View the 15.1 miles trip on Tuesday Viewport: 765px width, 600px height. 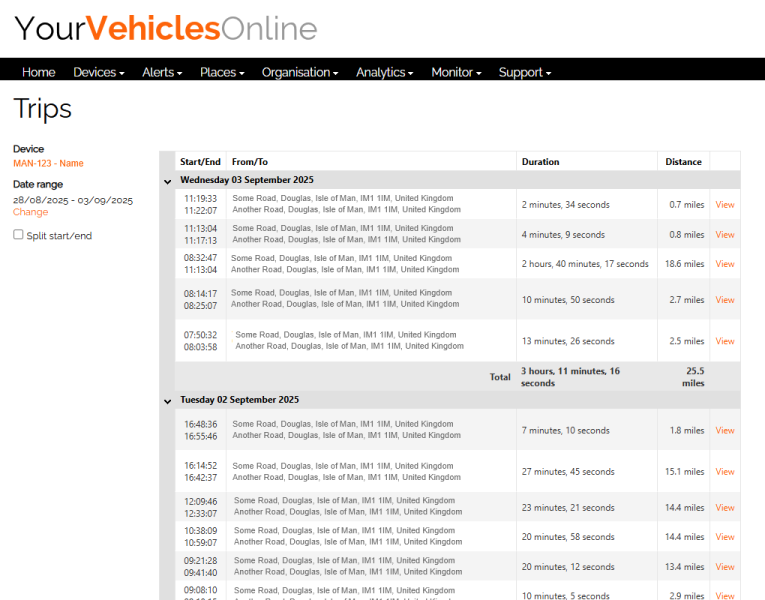724,472
